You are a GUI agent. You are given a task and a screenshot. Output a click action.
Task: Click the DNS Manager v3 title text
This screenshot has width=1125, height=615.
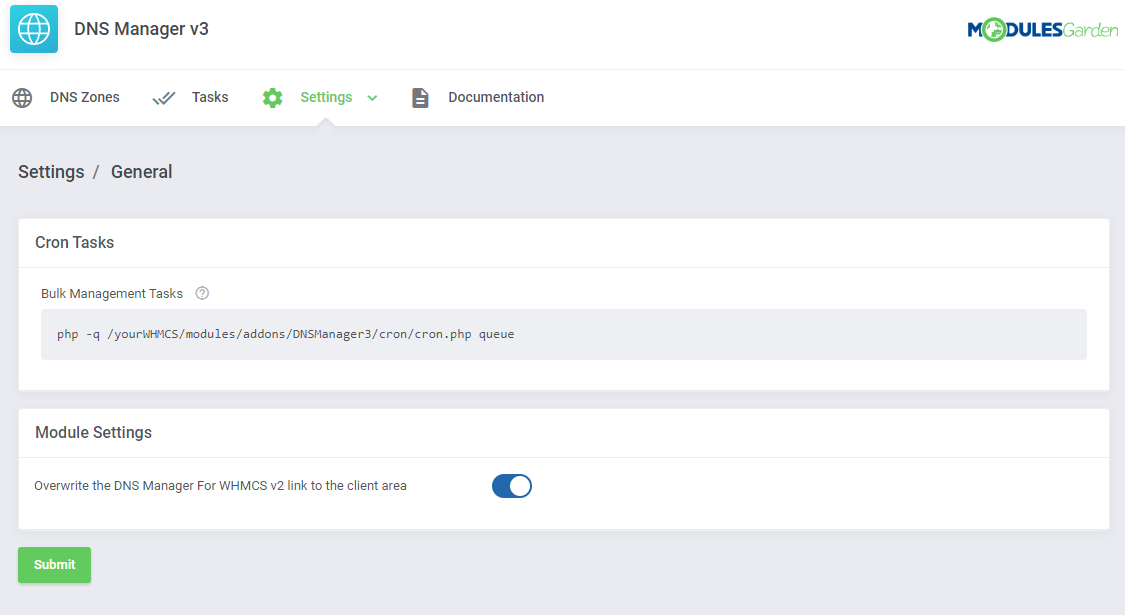(141, 29)
